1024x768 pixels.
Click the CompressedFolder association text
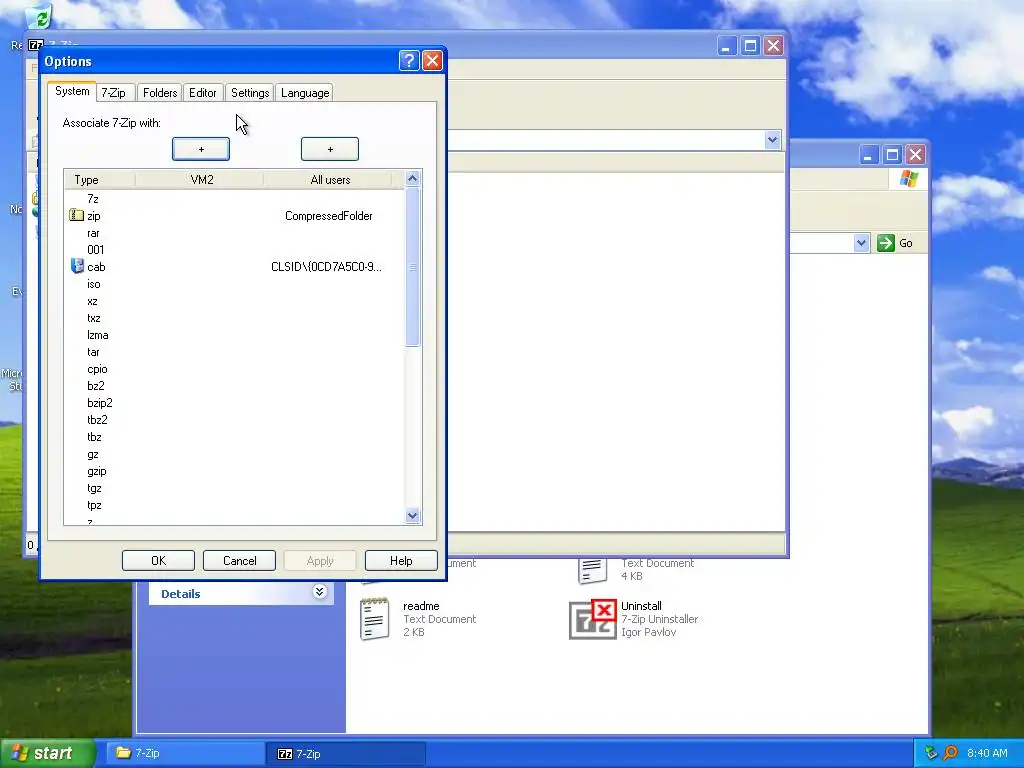coord(328,216)
